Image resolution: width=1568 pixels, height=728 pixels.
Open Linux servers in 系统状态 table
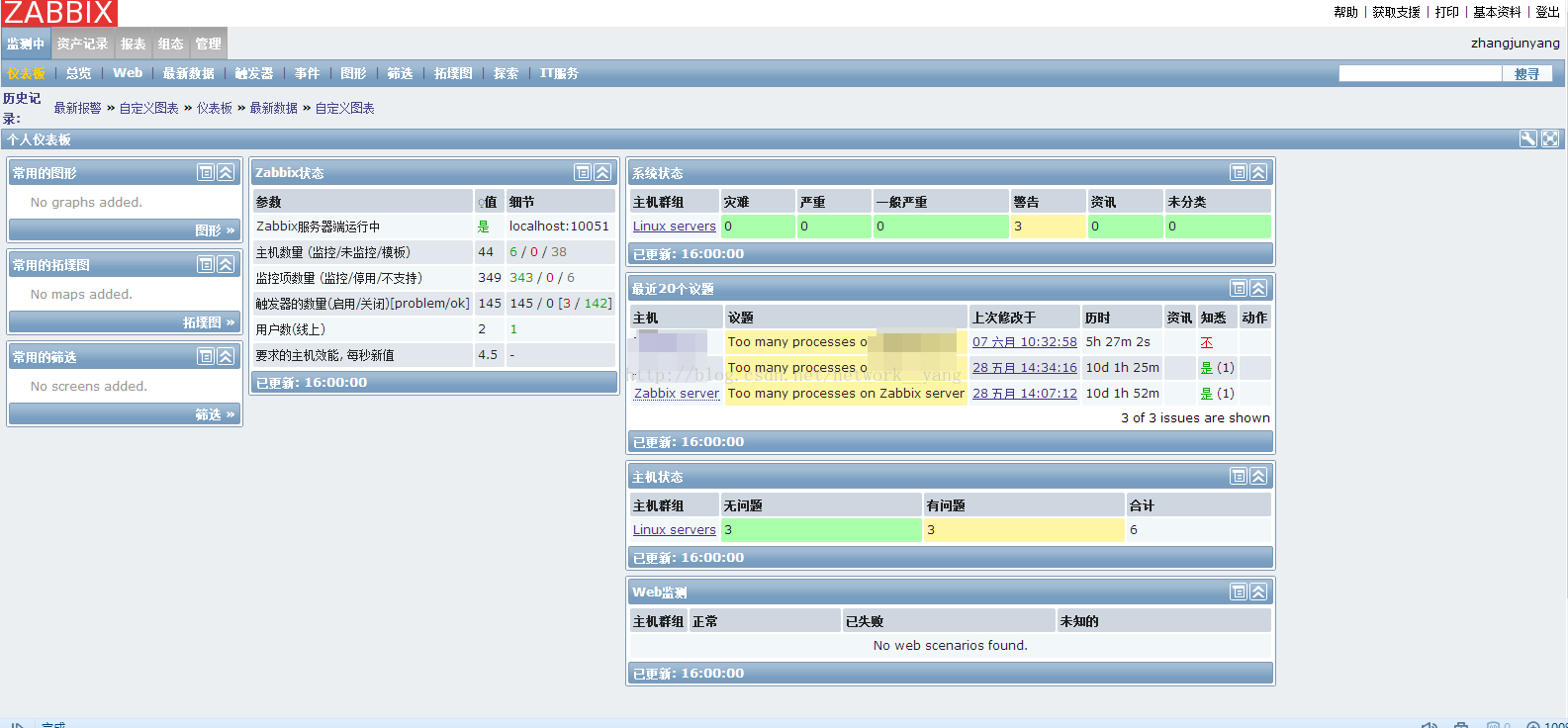coord(675,226)
